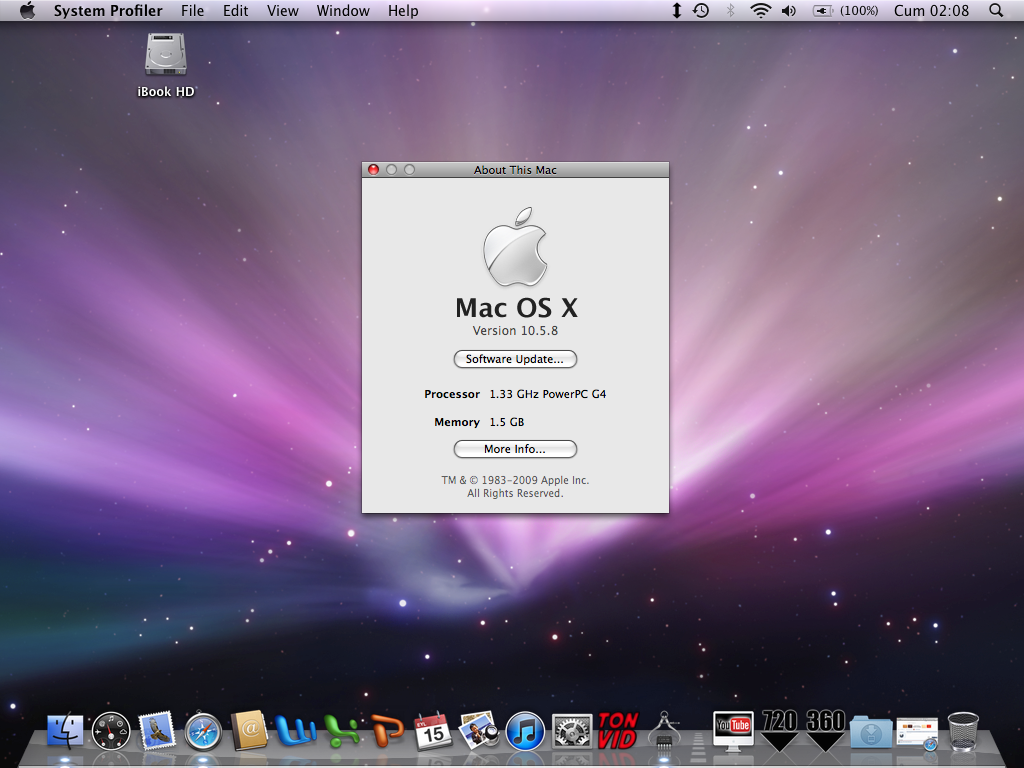Image resolution: width=1024 pixels, height=768 pixels.
Task: Click the More Info... button
Action: tap(515, 449)
